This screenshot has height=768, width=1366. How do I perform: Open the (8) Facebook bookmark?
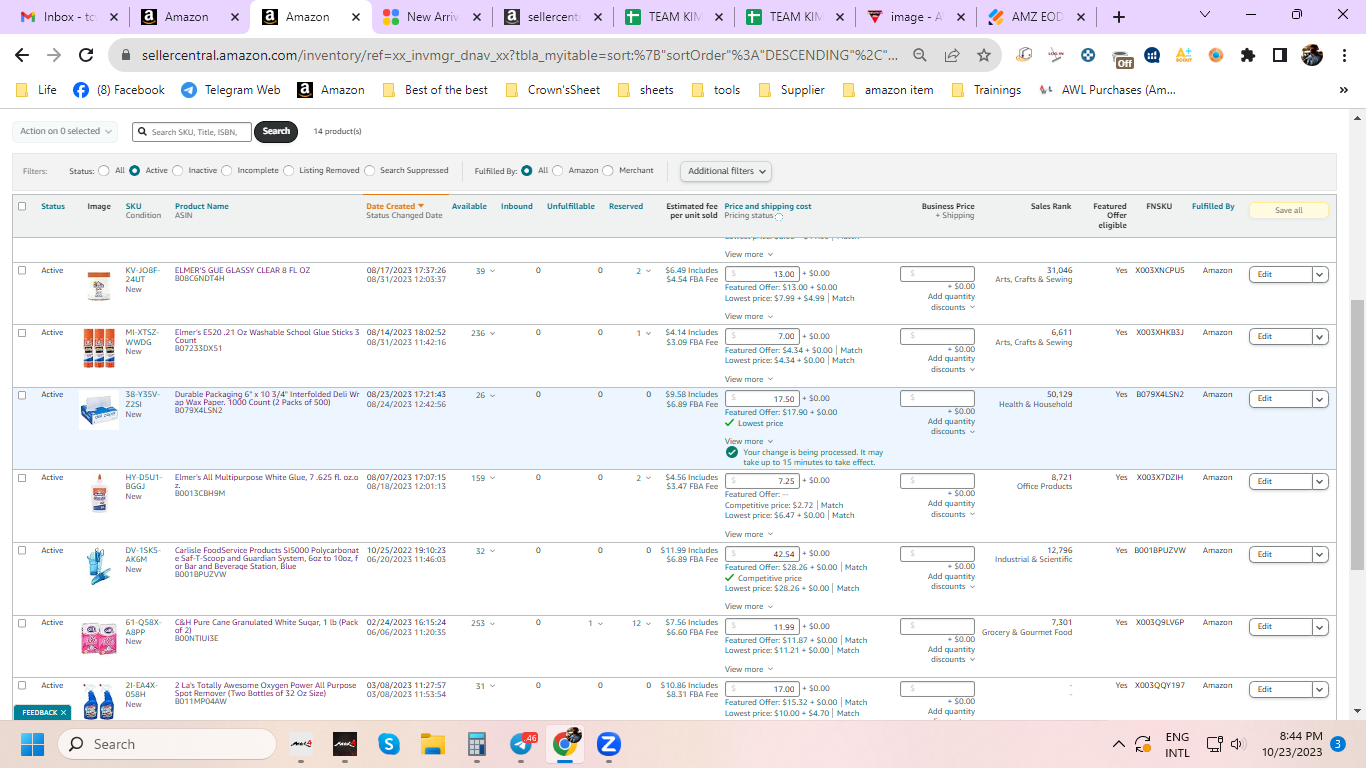coord(119,90)
